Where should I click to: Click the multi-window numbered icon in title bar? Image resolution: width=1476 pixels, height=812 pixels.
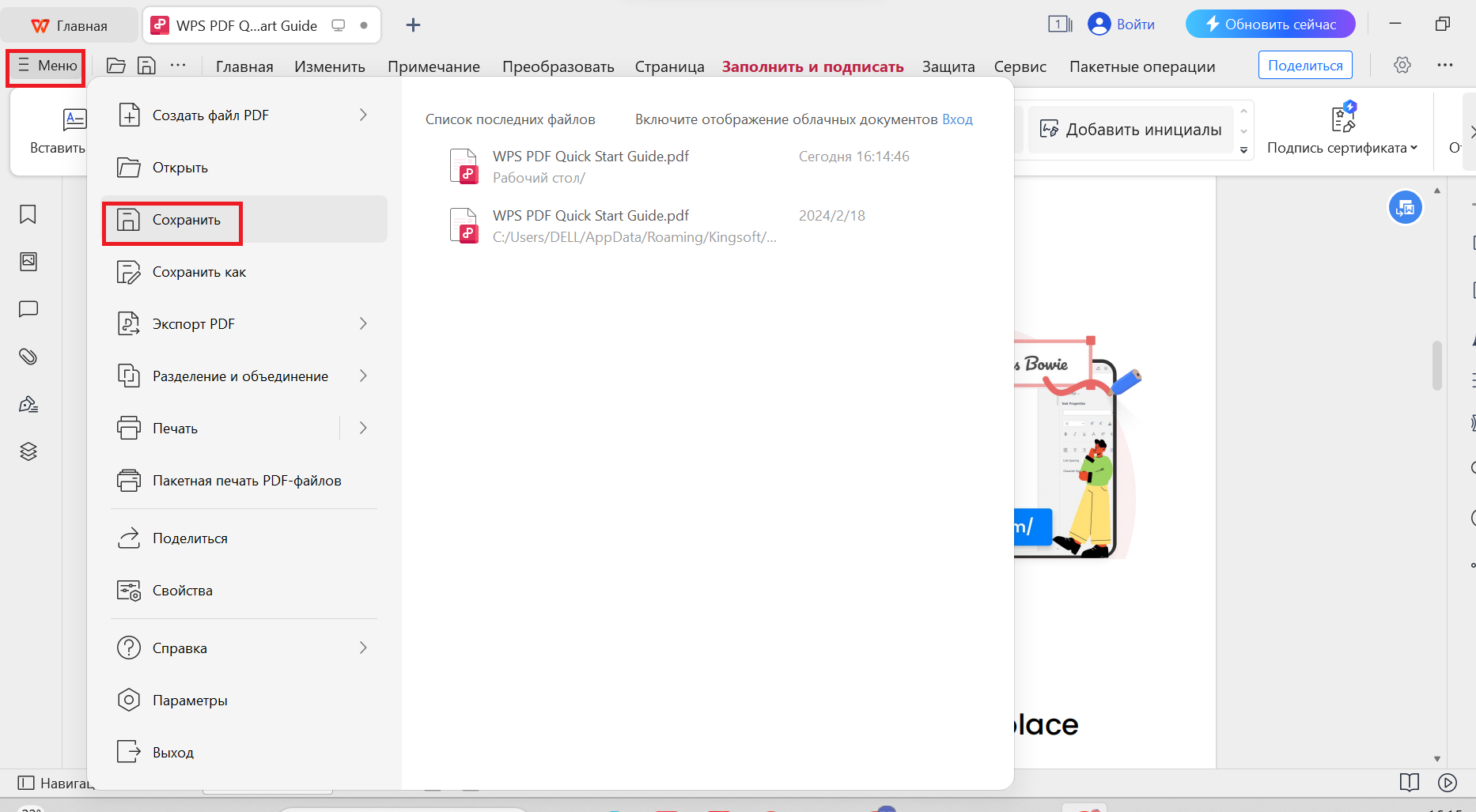pyautogui.click(x=1060, y=25)
